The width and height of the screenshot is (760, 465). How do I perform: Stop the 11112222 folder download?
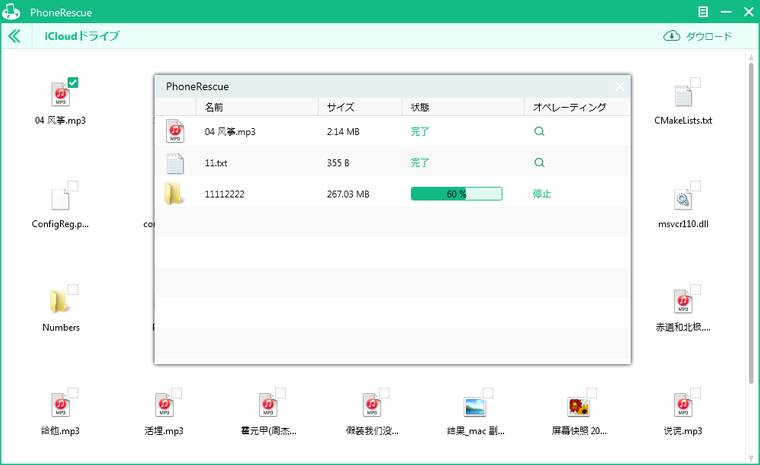[x=542, y=194]
